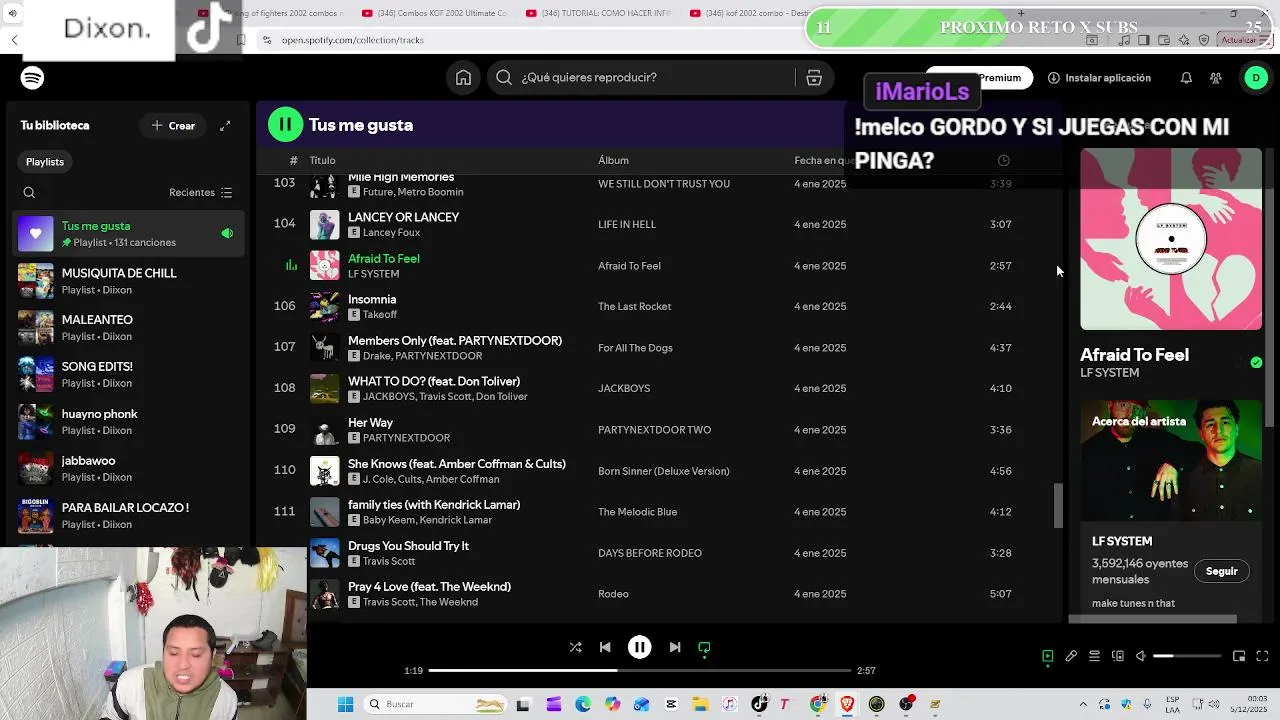Open the Windows Start button
Screen dimensions: 1280x720
[x=345, y=704]
